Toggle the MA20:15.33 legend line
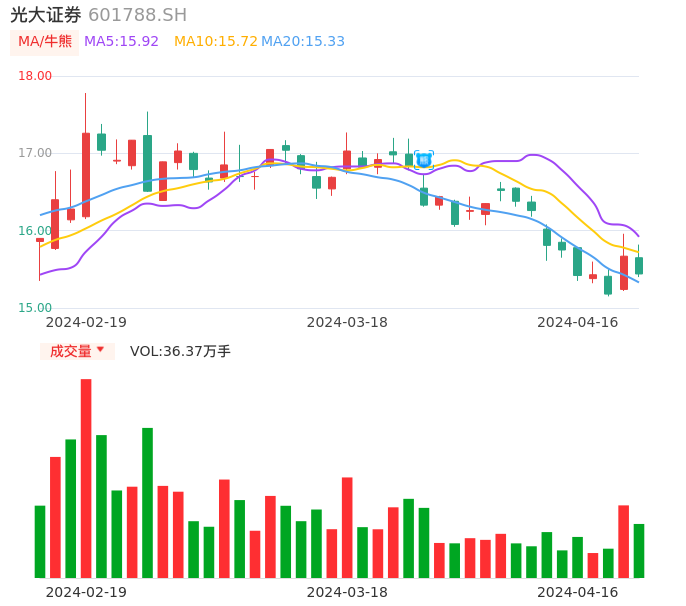This screenshot has height=606, width=686. click(x=304, y=42)
